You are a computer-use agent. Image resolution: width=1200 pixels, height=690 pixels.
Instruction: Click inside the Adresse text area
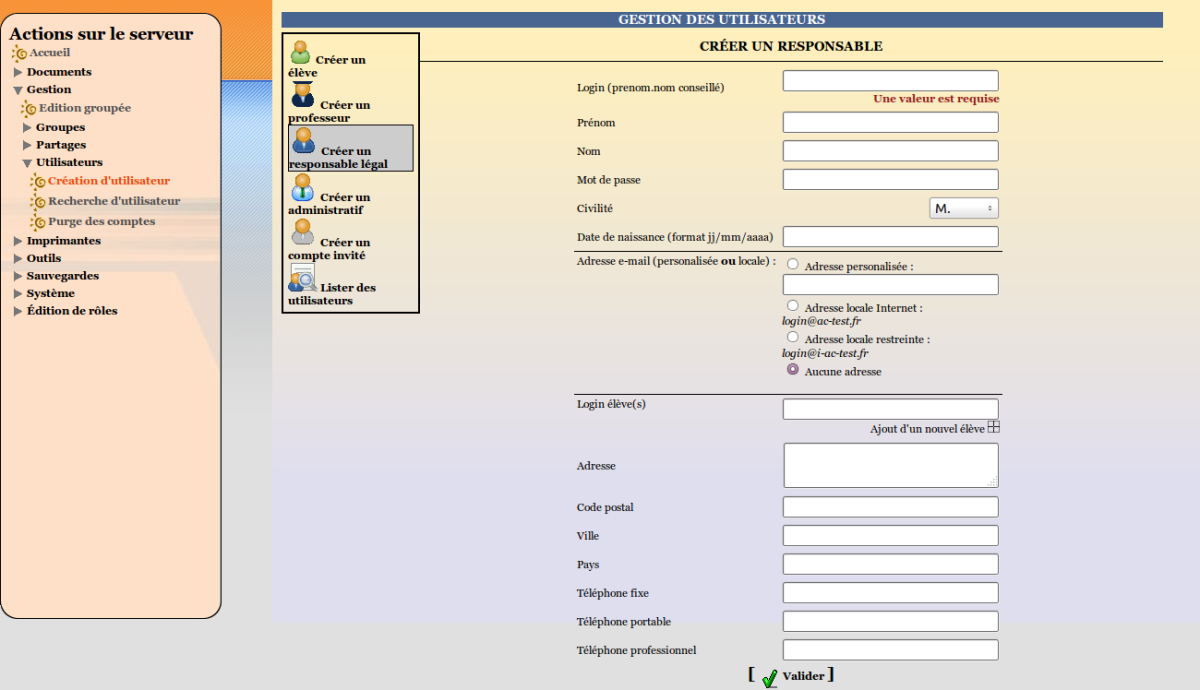(x=891, y=465)
